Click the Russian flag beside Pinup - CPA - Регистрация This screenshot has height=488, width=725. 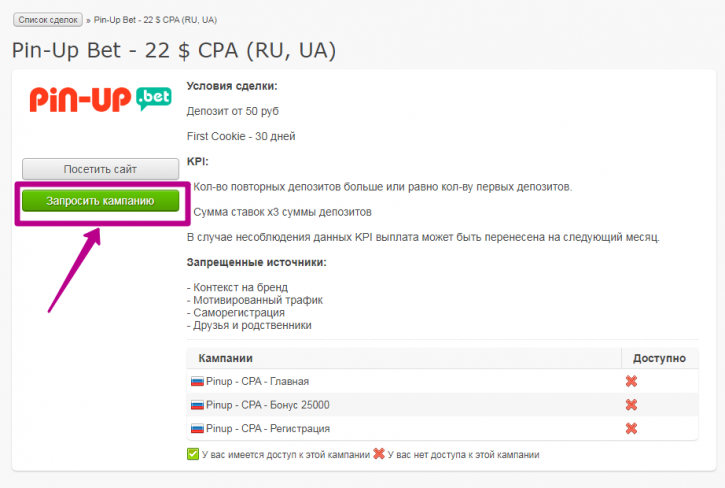[197, 429]
